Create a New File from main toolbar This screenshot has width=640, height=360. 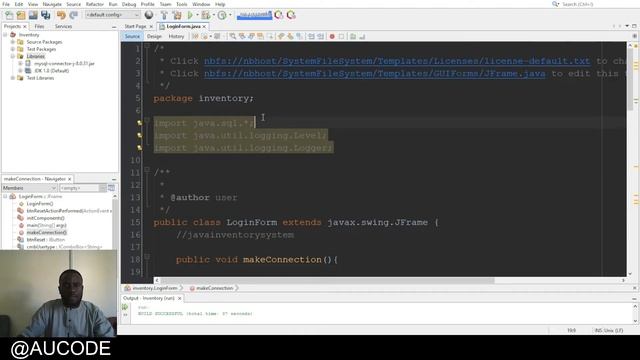click(9, 15)
